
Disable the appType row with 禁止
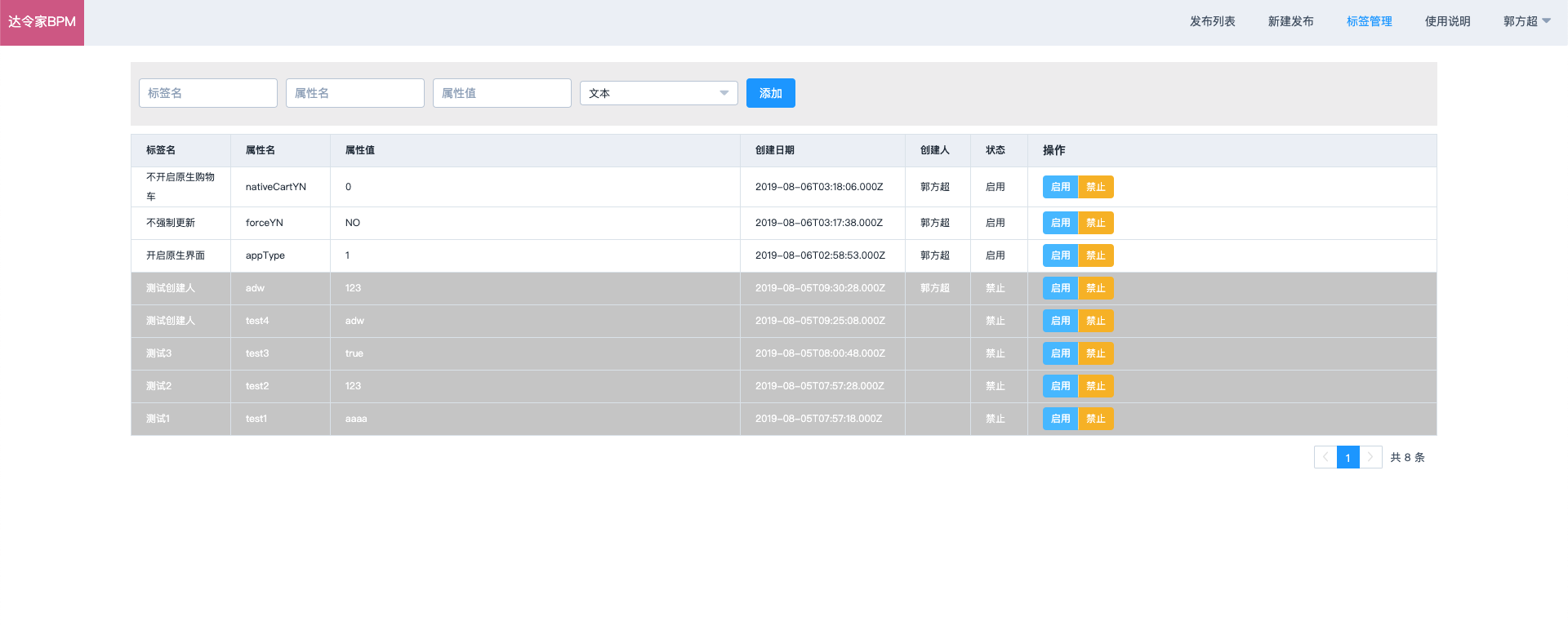1096,255
